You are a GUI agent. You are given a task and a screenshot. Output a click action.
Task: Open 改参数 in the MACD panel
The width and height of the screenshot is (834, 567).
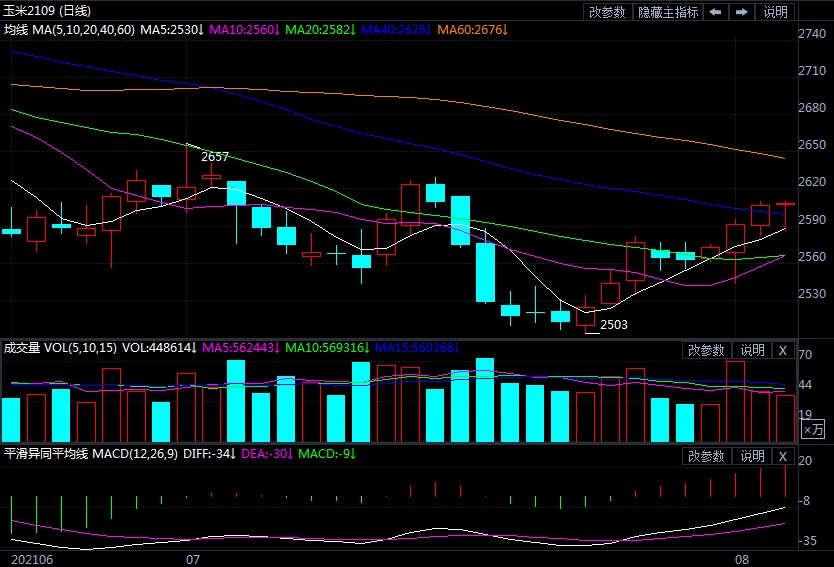click(x=707, y=456)
